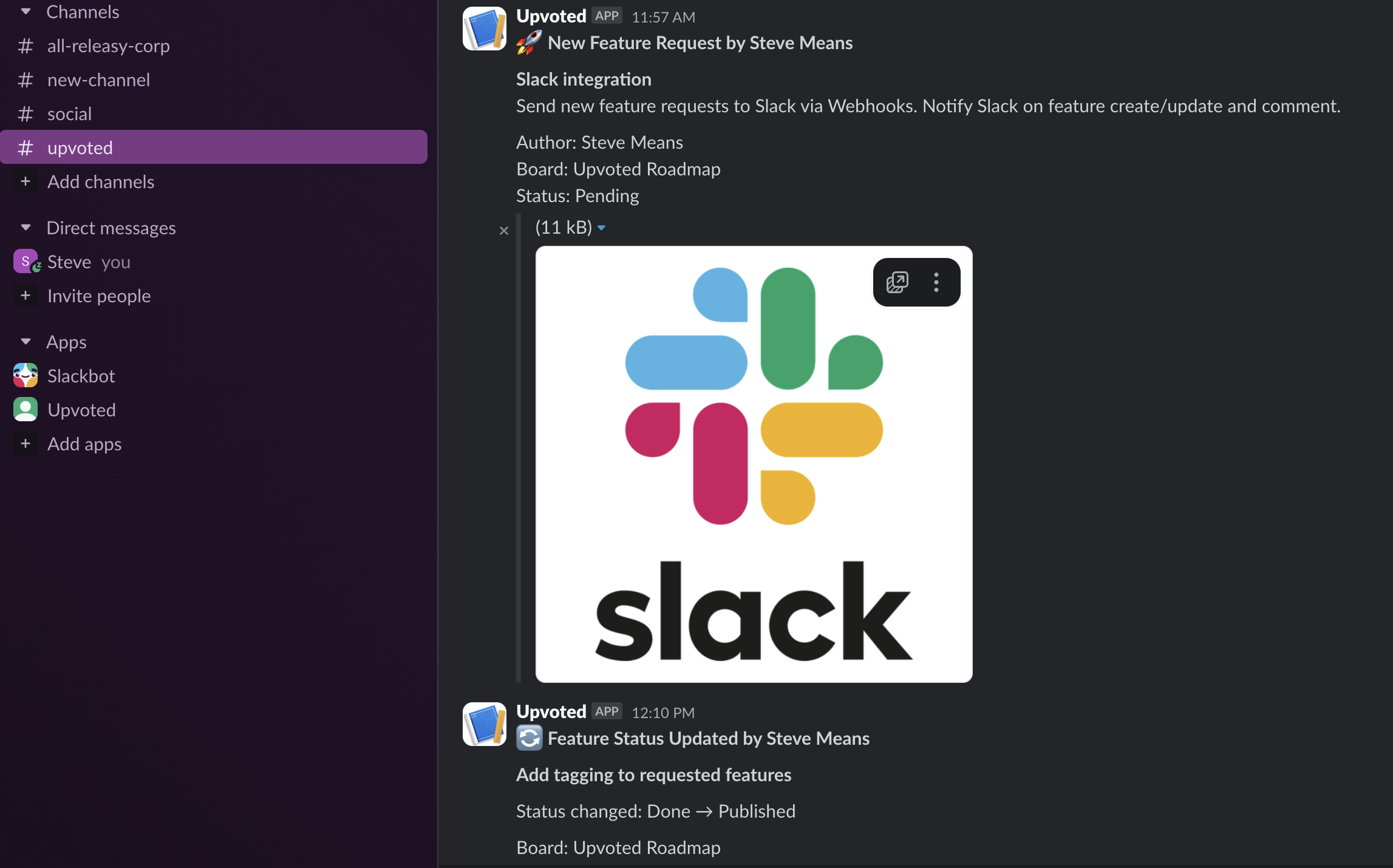Click the open-in-new-window icon on image
1393x868 pixels.
(897, 282)
